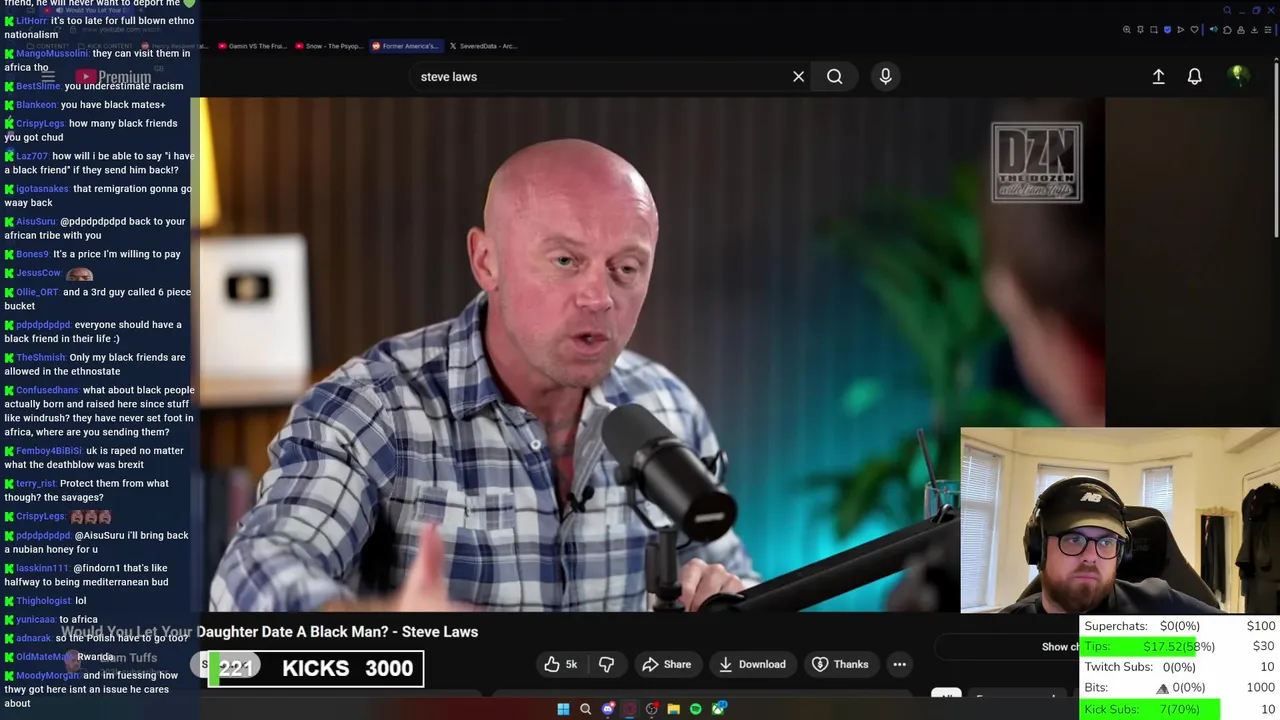Viewport: 1280px width, 720px height.
Task: Toggle the blue shield ad-blocker icon
Action: 1167,30
